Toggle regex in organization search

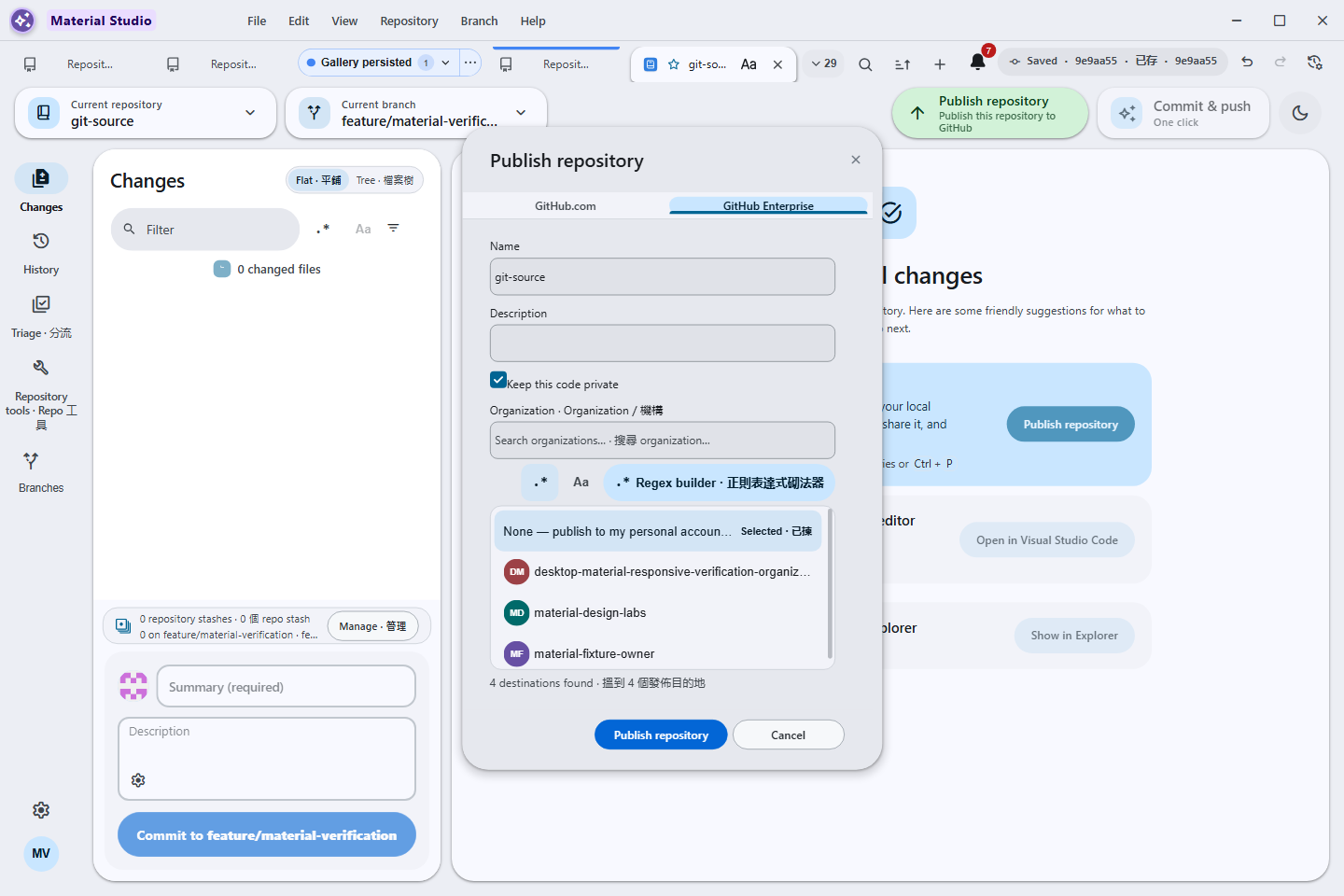[540, 483]
